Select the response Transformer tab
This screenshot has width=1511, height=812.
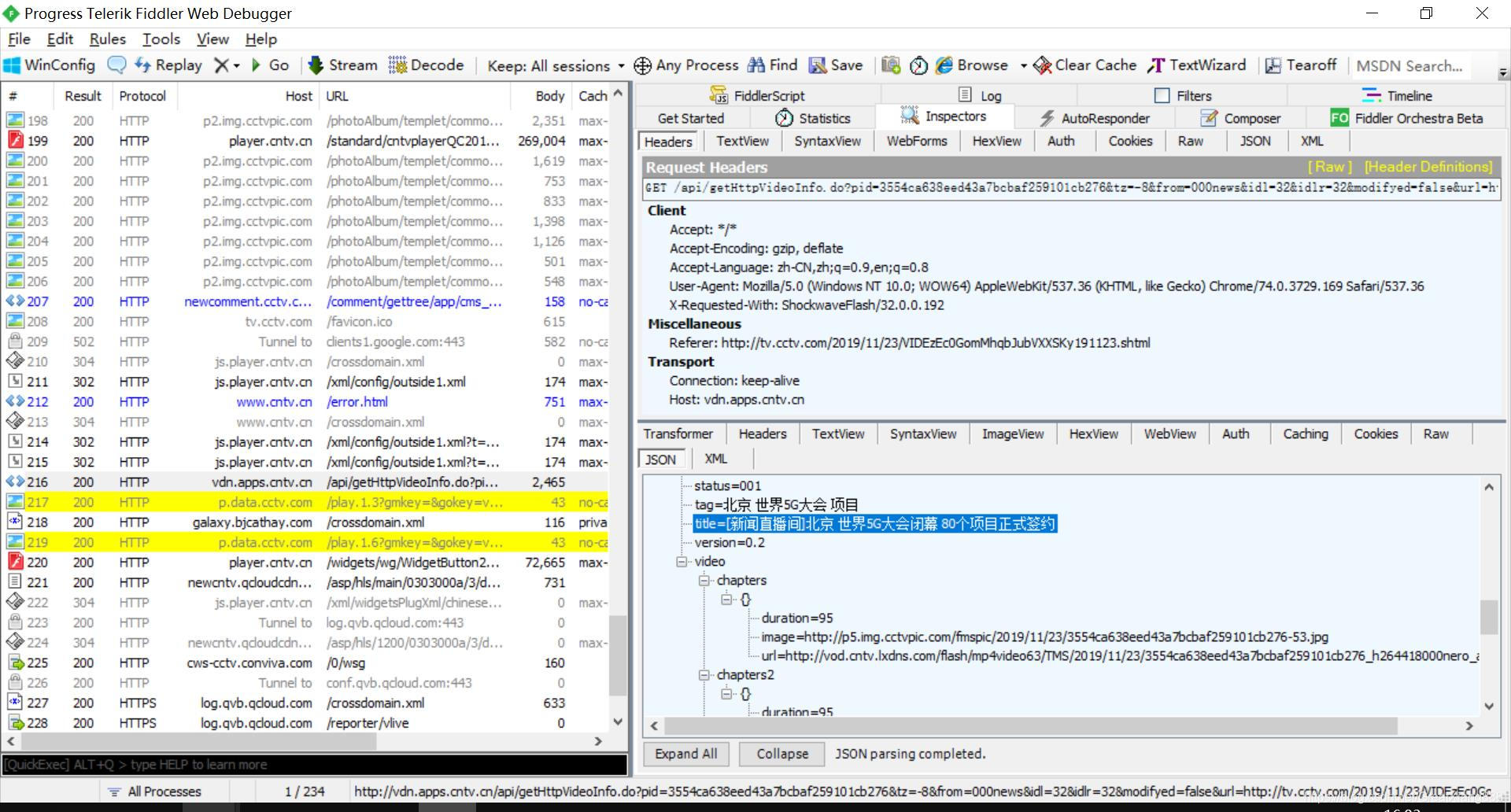[678, 434]
